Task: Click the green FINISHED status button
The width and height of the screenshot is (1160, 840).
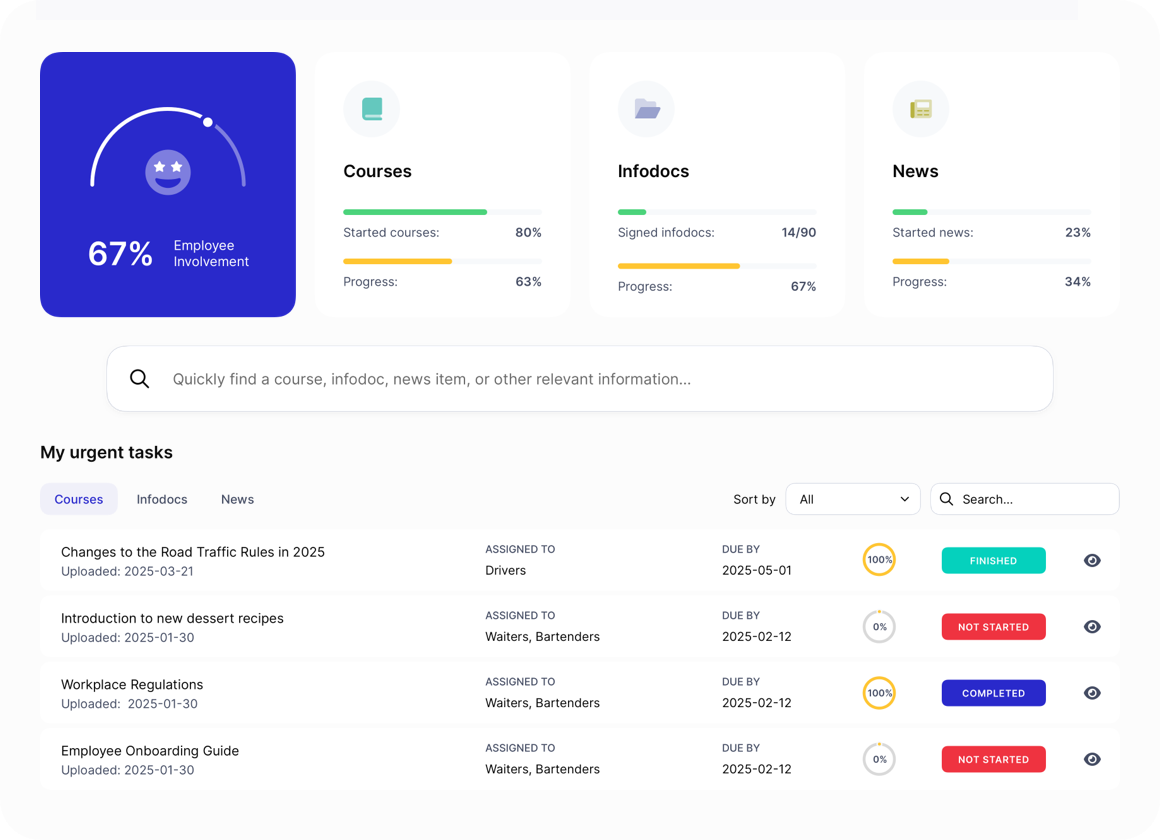Action: pos(993,561)
